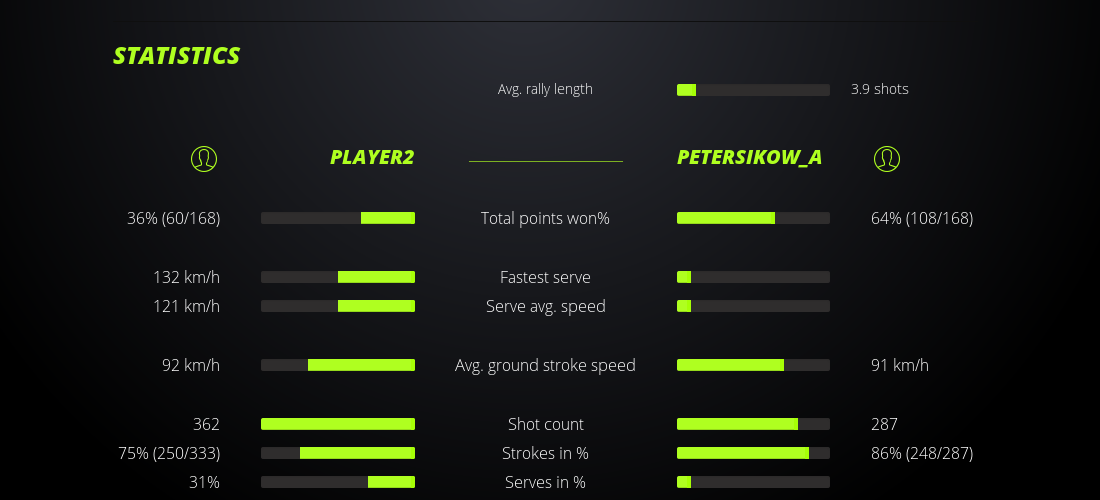Click the STATISTICS heading

pos(177,56)
